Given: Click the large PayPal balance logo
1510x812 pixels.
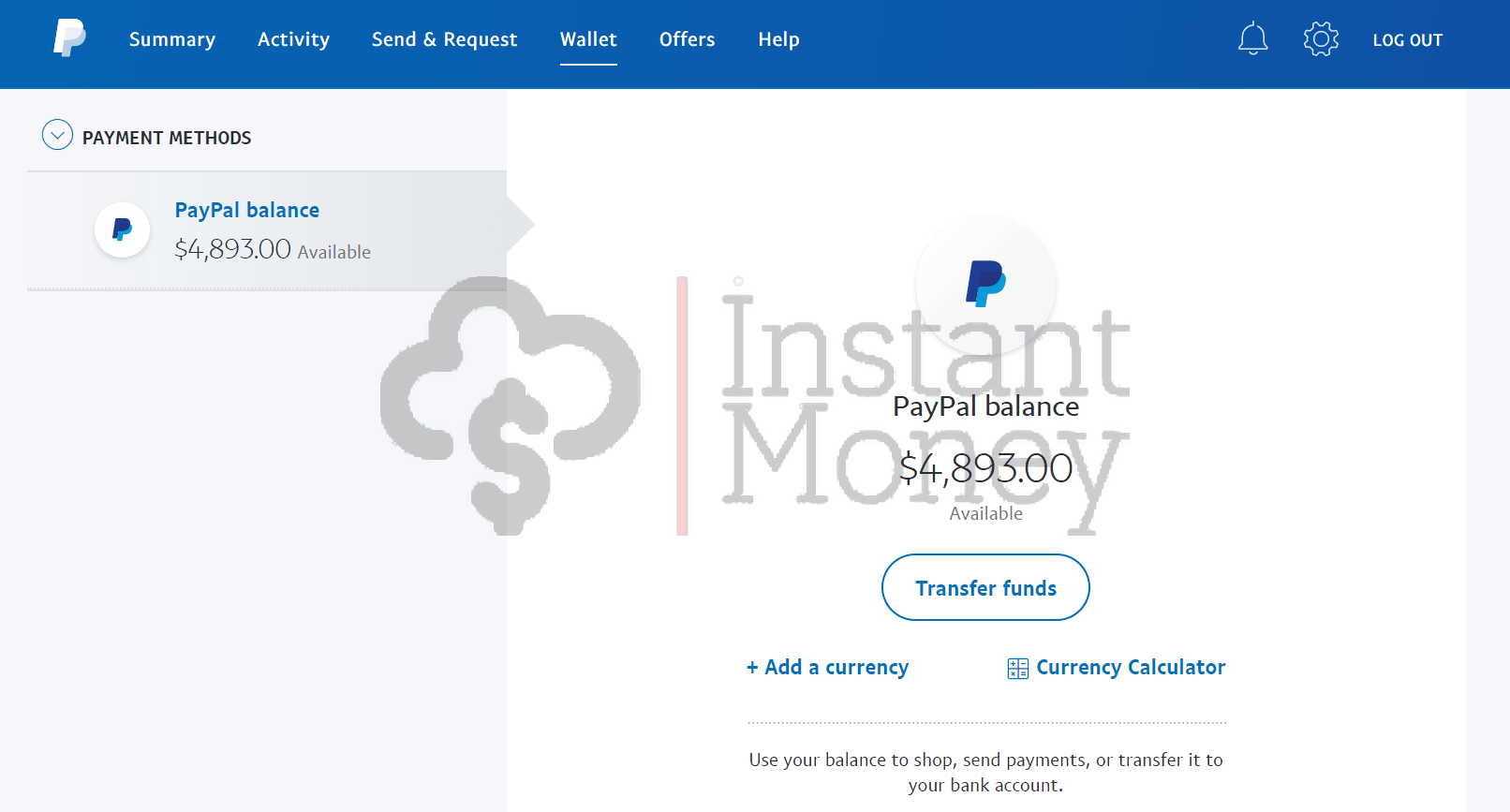Looking at the screenshot, I should click(x=985, y=284).
